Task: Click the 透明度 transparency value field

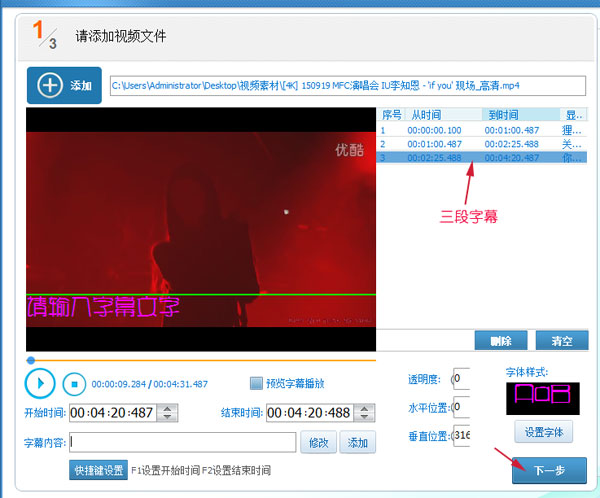Action: tap(460, 379)
